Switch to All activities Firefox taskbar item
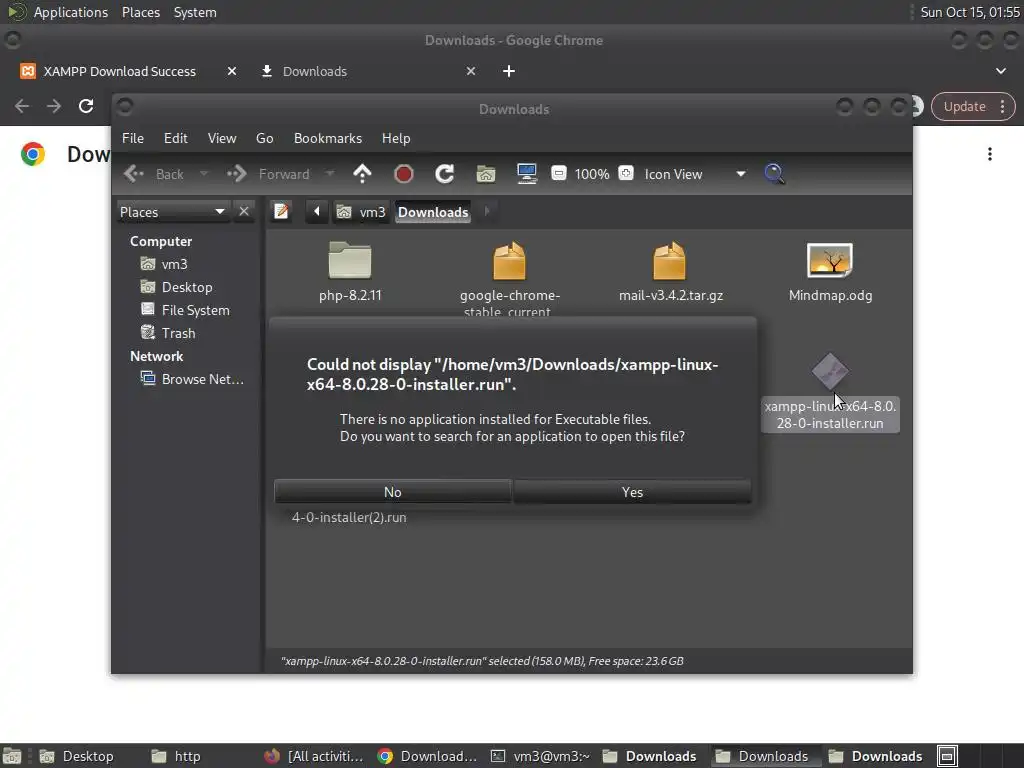1024x768 pixels. [314, 756]
